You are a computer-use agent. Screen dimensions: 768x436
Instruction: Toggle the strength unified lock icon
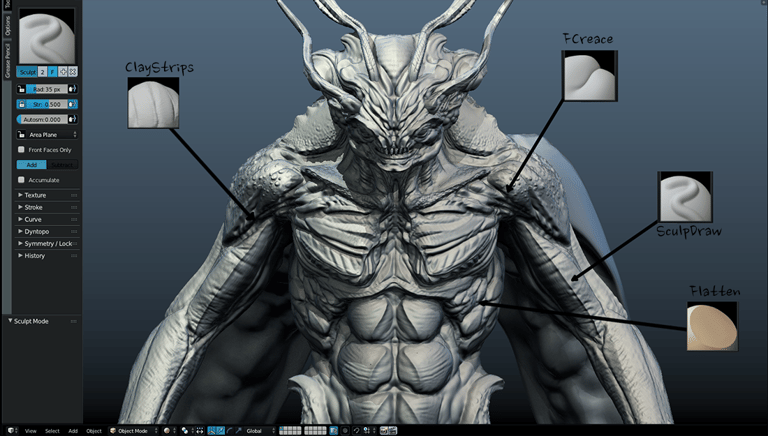point(21,104)
